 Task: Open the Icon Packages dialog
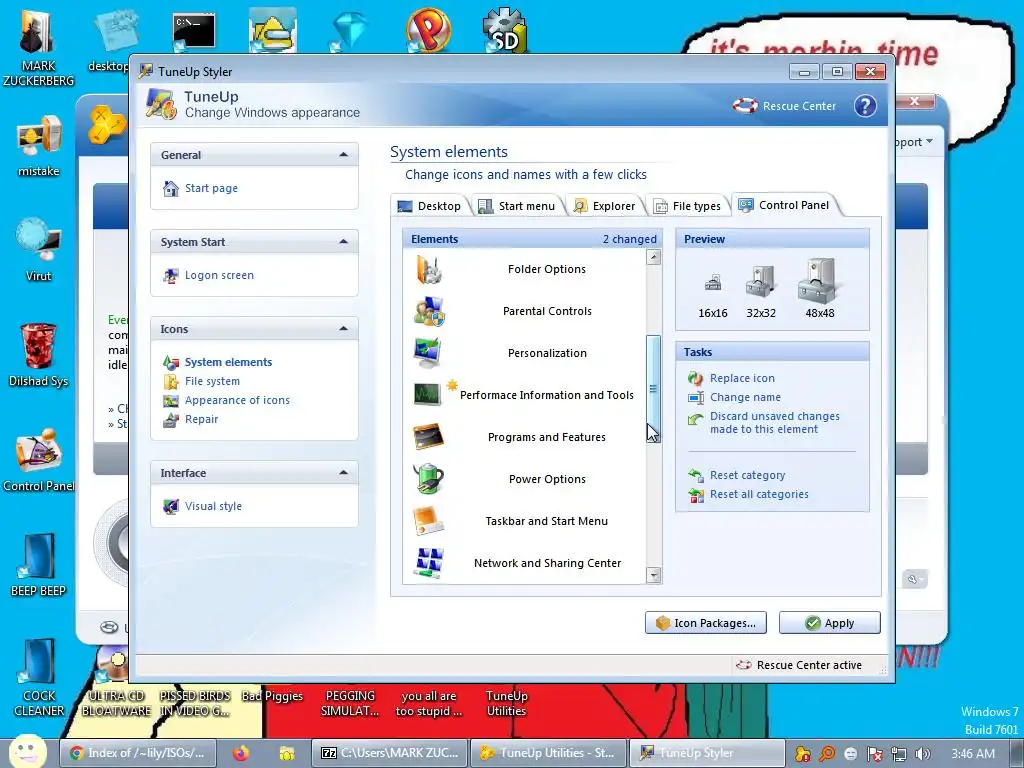tap(706, 622)
